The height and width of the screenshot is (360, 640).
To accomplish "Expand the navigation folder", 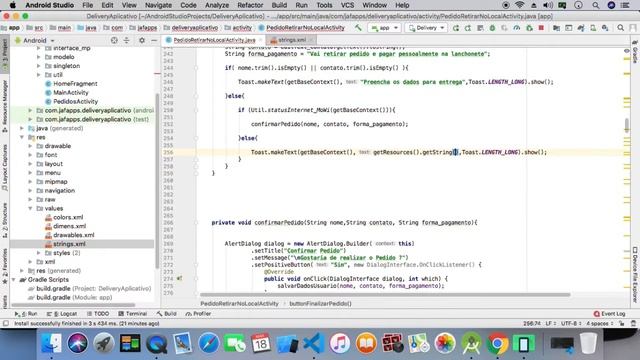I will [x=30, y=191].
